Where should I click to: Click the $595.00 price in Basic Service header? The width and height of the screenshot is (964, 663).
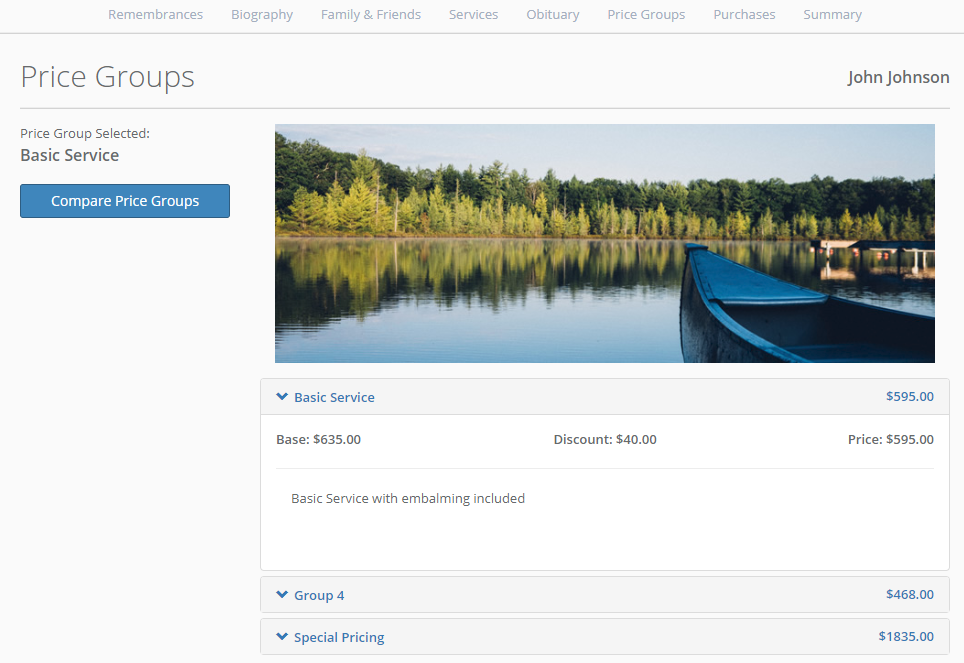click(909, 397)
